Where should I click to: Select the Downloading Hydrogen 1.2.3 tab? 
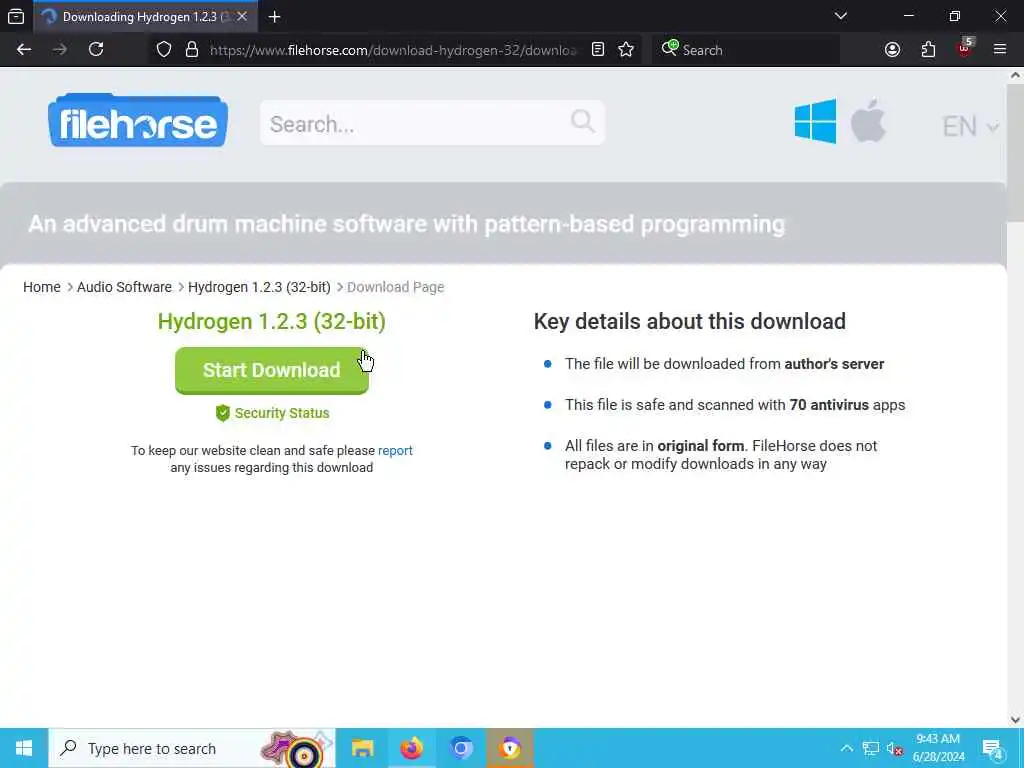pyautogui.click(x=144, y=17)
